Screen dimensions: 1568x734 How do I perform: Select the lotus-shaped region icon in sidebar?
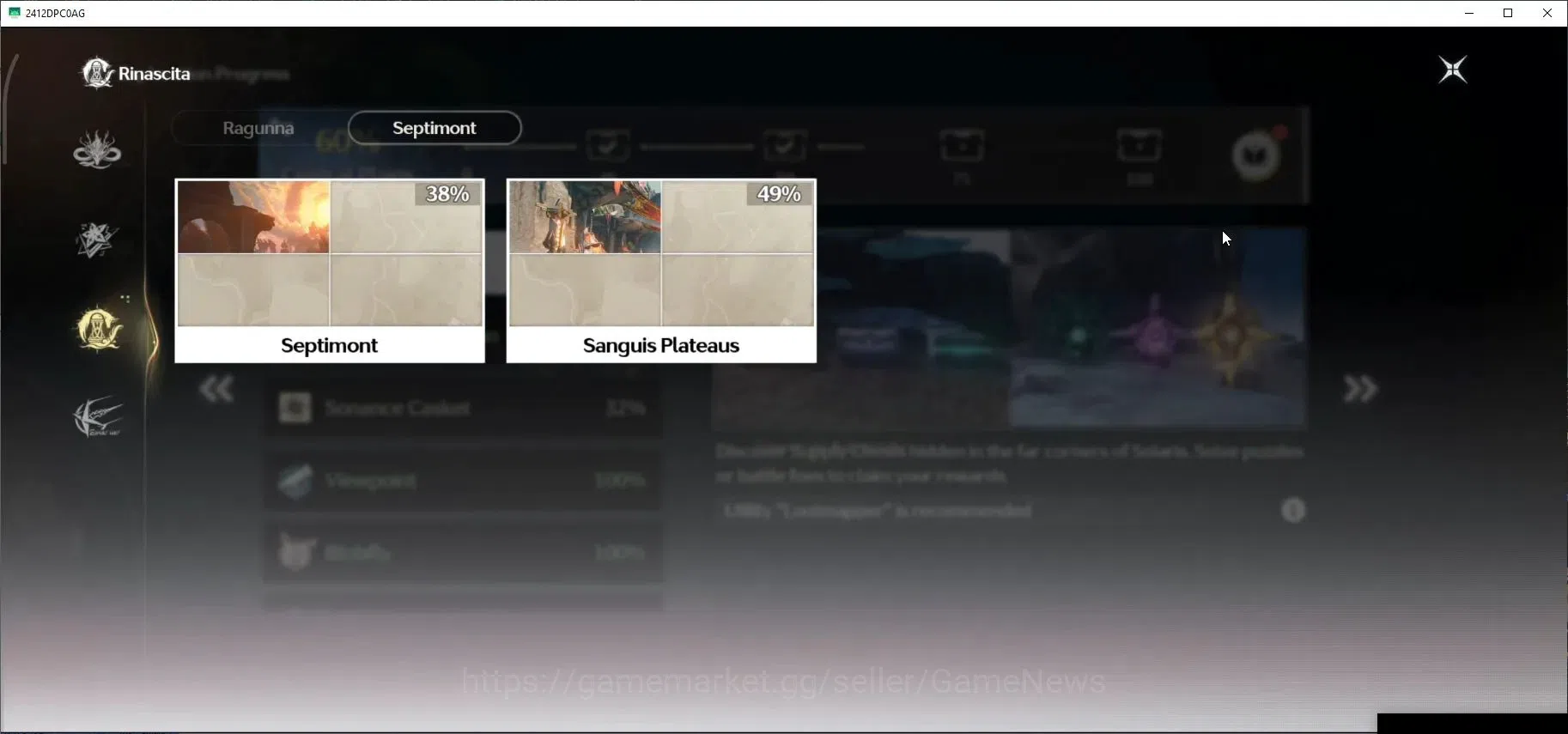point(97,149)
